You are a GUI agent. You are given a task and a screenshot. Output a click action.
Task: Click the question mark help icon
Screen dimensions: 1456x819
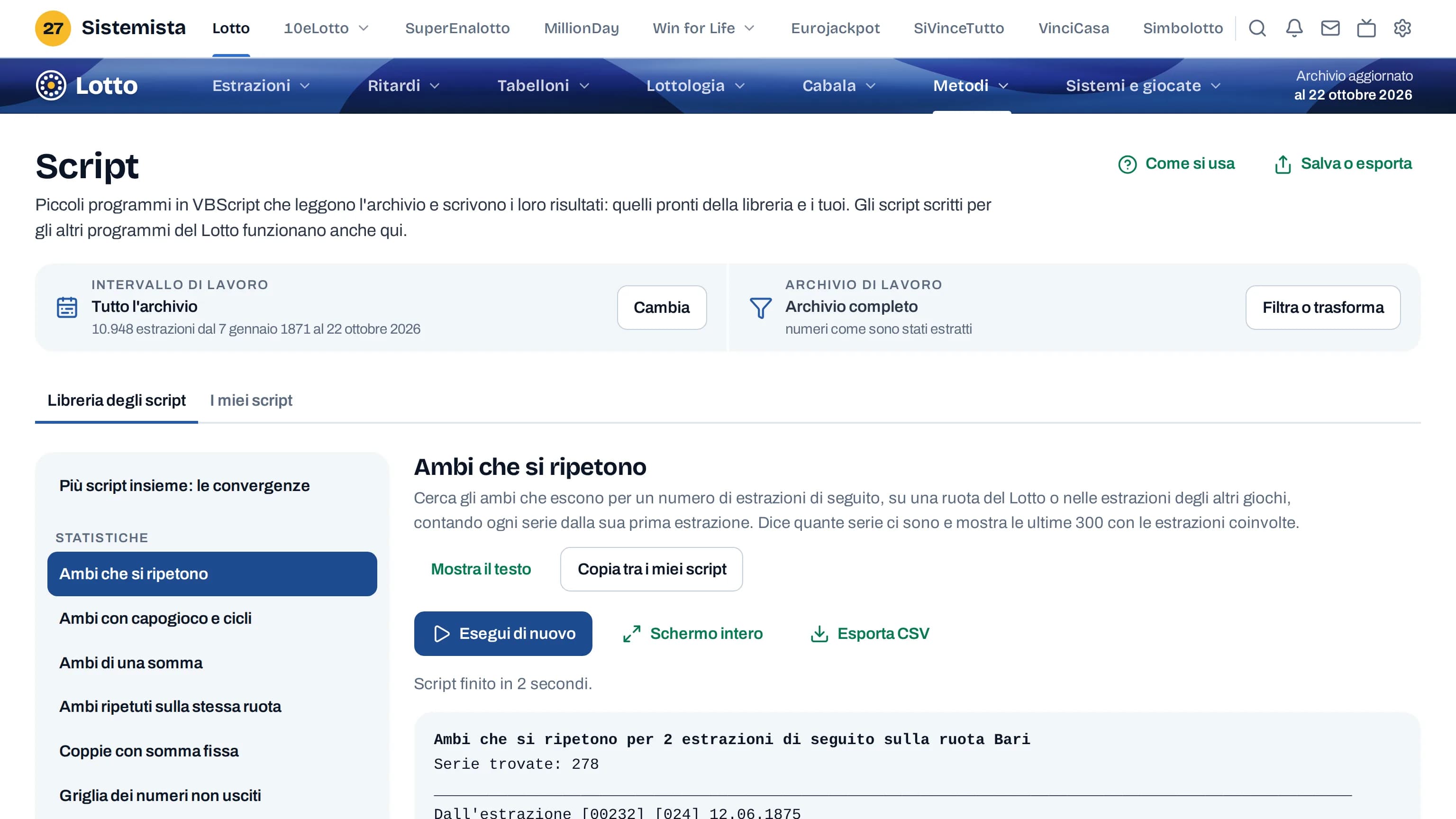1127,164
